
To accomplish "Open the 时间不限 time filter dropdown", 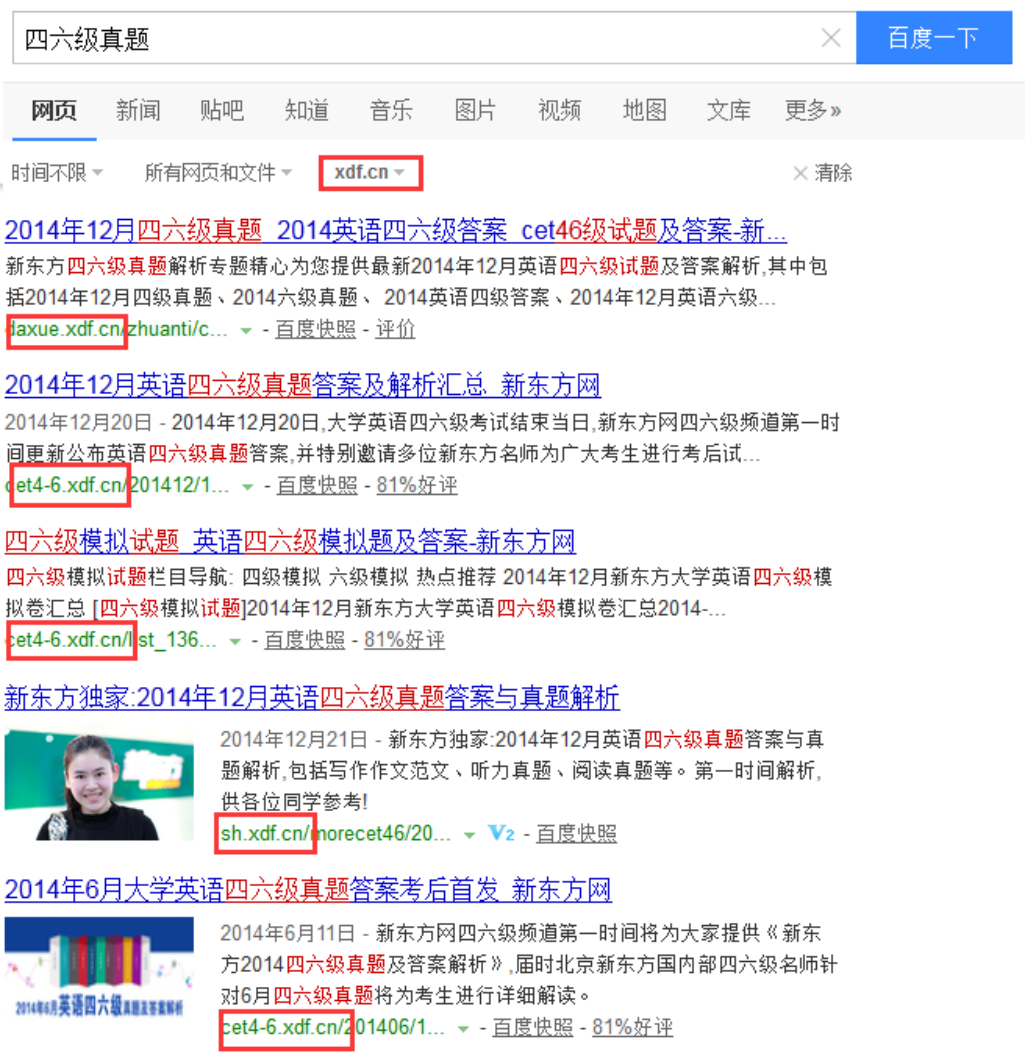I will pos(57,173).
